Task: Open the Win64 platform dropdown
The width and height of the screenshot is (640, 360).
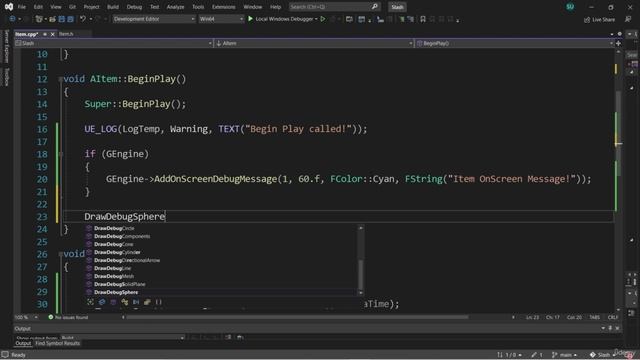Action: coord(221,19)
